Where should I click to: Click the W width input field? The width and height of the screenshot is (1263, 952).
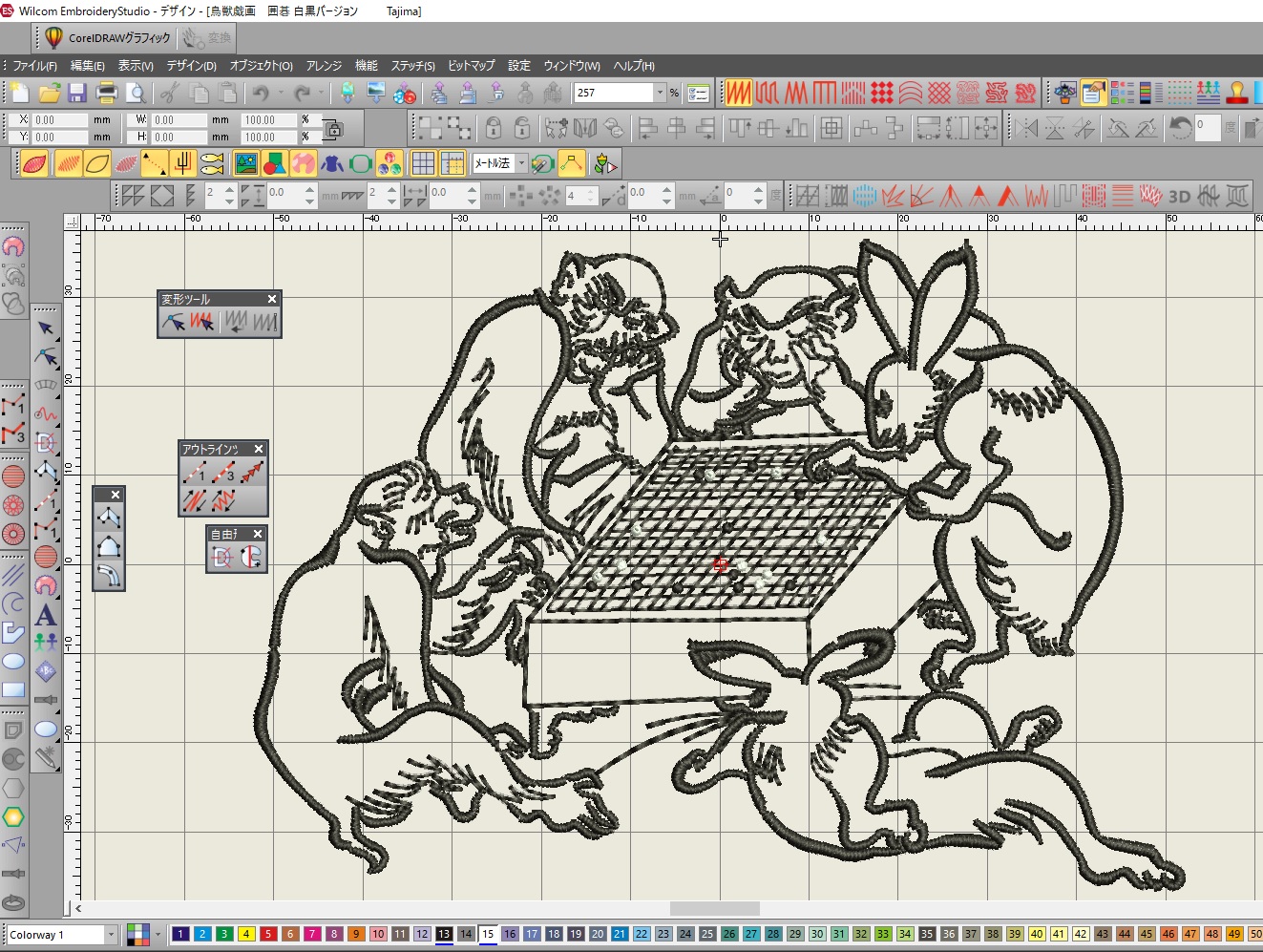(x=179, y=120)
